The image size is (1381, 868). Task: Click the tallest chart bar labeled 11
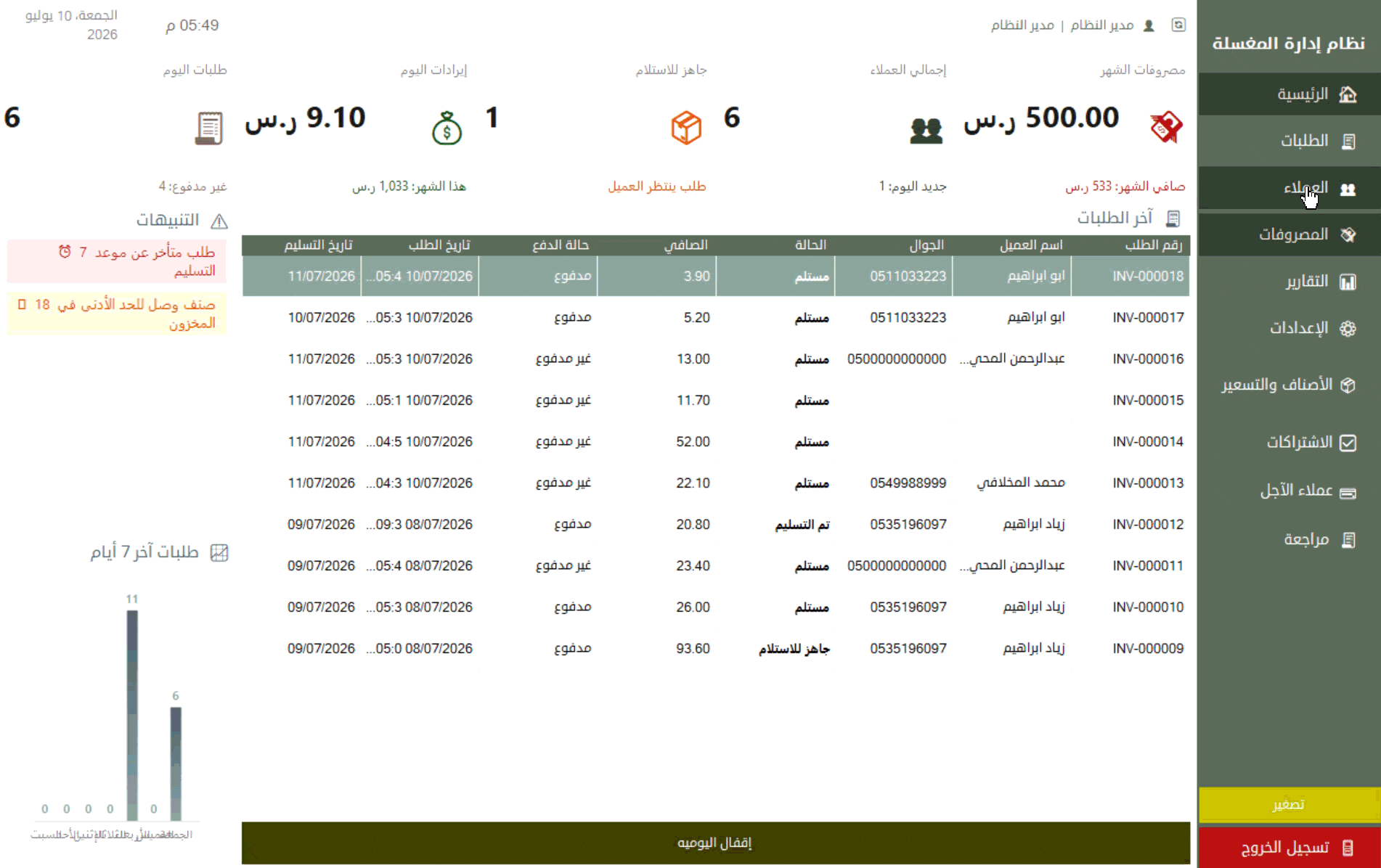click(132, 715)
